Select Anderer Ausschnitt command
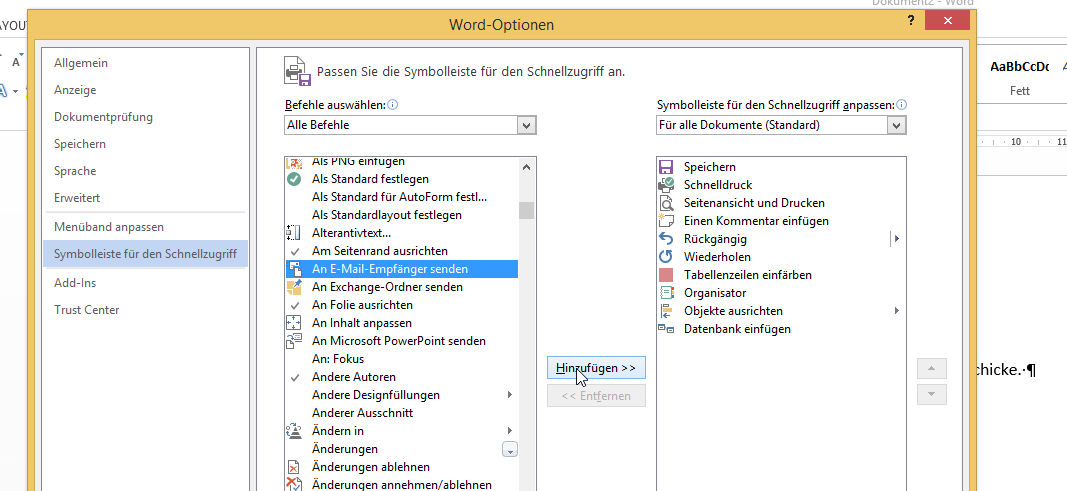The width and height of the screenshot is (1067, 491). 401,413
